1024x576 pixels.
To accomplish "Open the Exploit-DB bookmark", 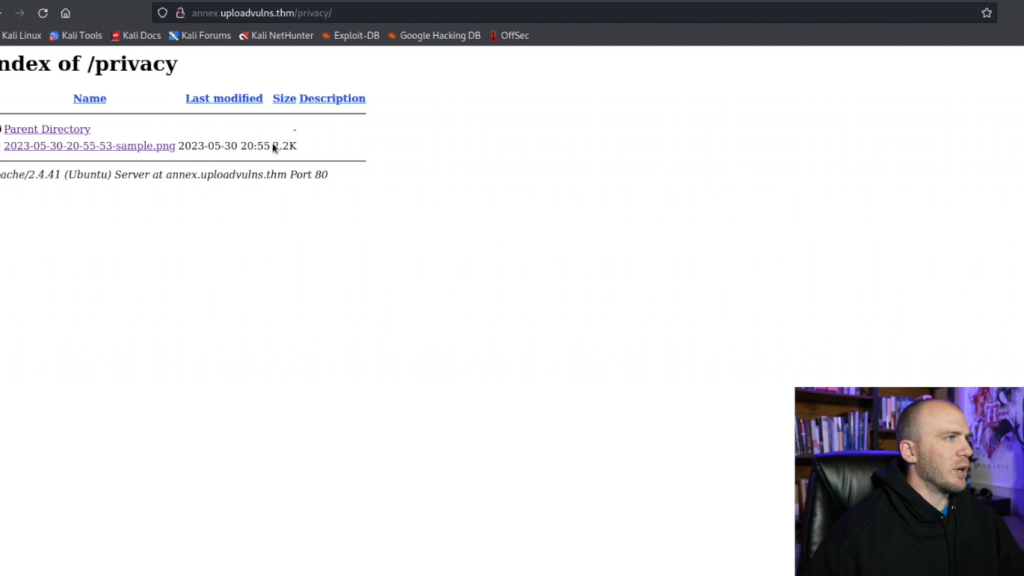I will pos(351,36).
